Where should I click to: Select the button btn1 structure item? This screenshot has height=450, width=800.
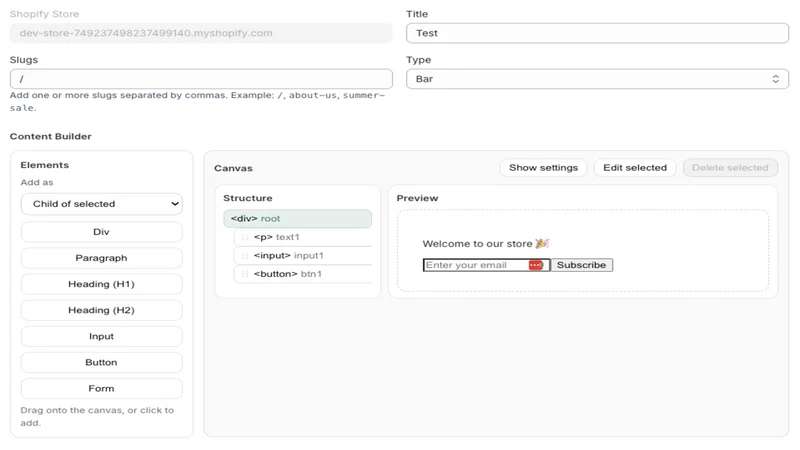(x=303, y=274)
